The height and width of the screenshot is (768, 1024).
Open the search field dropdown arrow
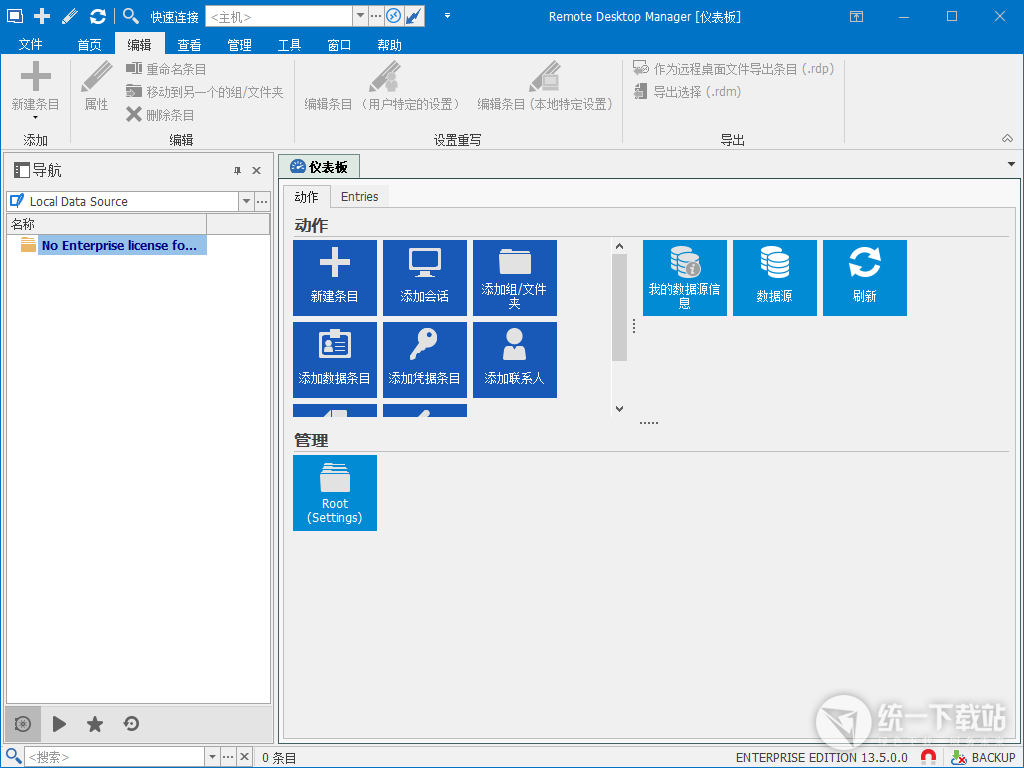coord(212,758)
